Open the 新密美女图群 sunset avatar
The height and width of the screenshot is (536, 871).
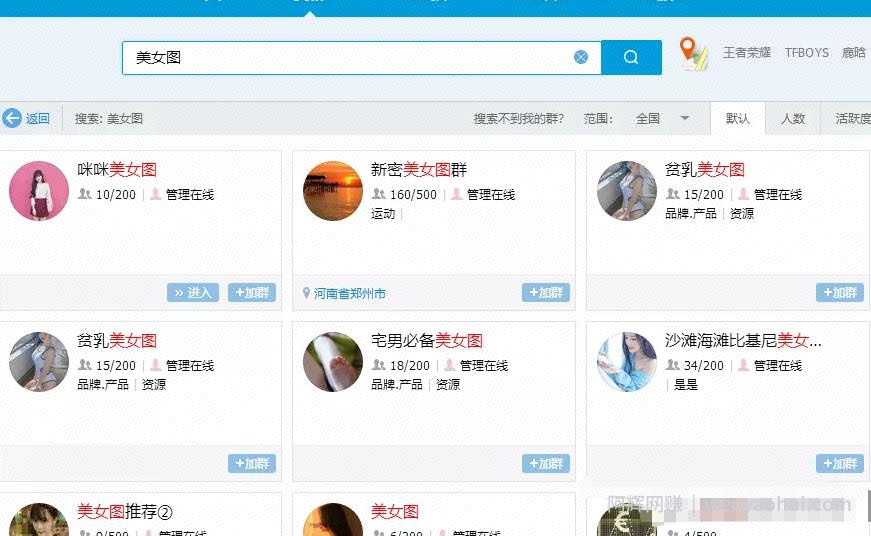click(x=333, y=191)
